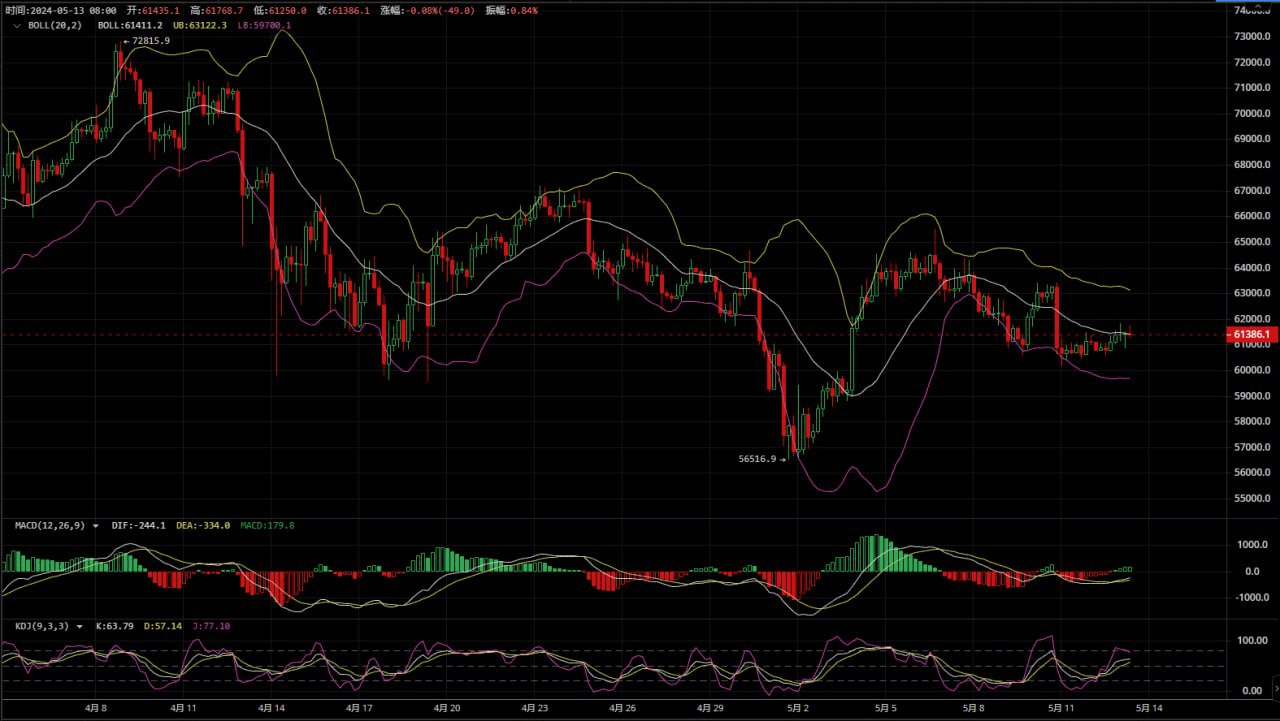The width and height of the screenshot is (1280, 721).
Task: Click the 56516.9 low price marker
Action: click(x=757, y=459)
